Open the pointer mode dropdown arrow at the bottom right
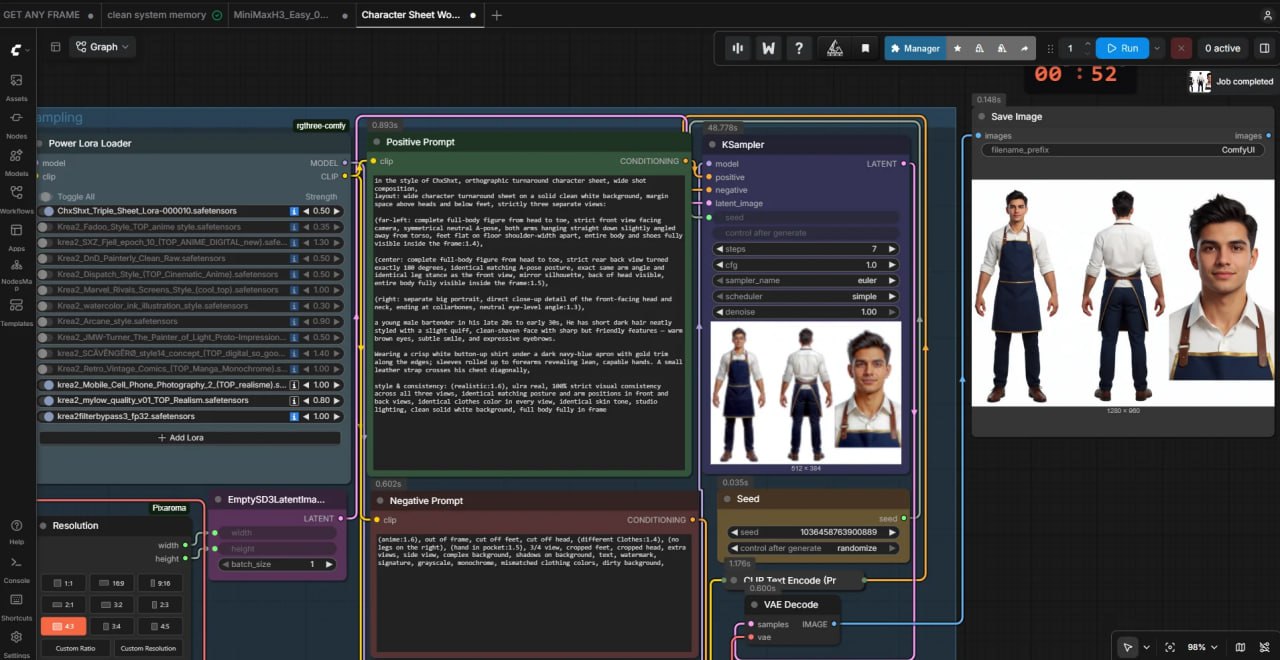 pos(1146,647)
